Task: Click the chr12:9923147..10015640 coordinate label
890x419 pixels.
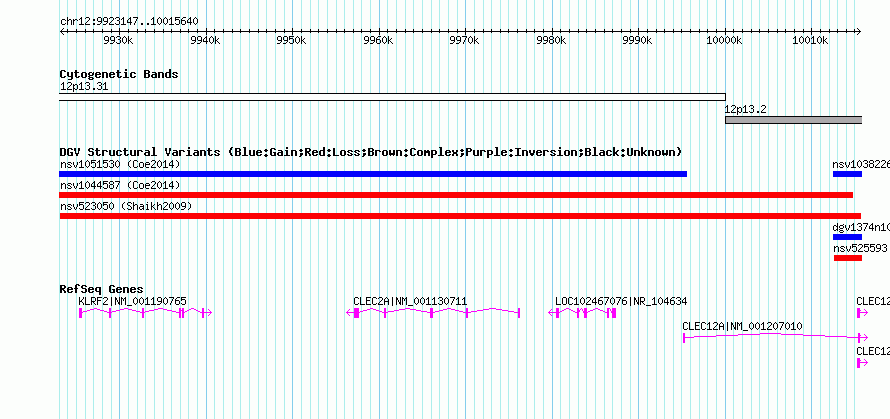Action: click(129, 22)
